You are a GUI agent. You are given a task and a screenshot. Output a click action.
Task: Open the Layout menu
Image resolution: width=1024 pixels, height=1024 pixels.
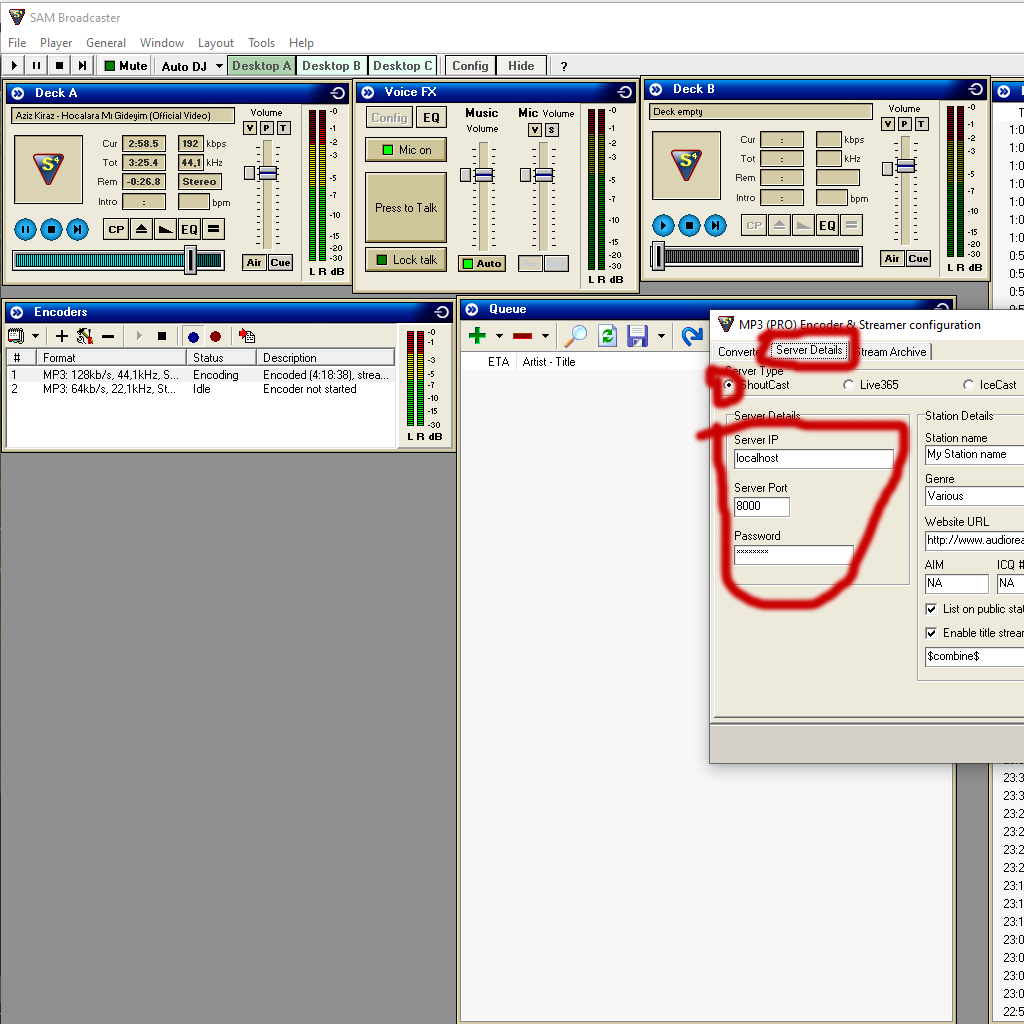(216, 42)
